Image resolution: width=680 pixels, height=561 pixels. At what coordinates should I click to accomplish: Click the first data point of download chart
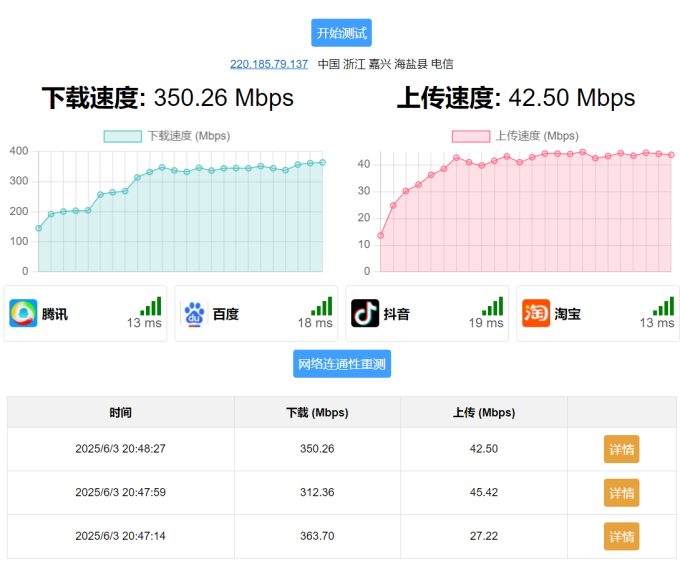pyautogui.click(x=39, y=228)
